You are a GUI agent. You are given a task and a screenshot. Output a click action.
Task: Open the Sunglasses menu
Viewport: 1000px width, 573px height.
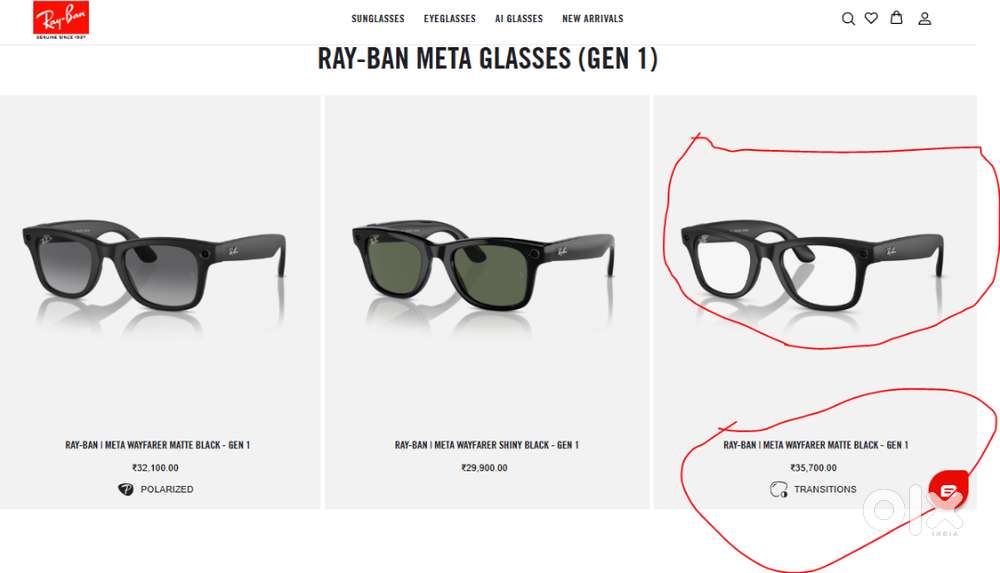(x=378, y=19)
